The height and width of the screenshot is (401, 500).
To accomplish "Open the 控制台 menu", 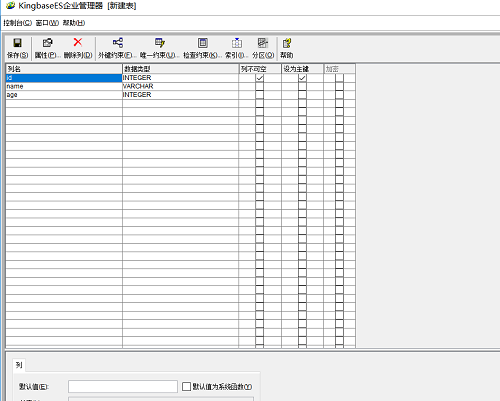I will [18, 23].
